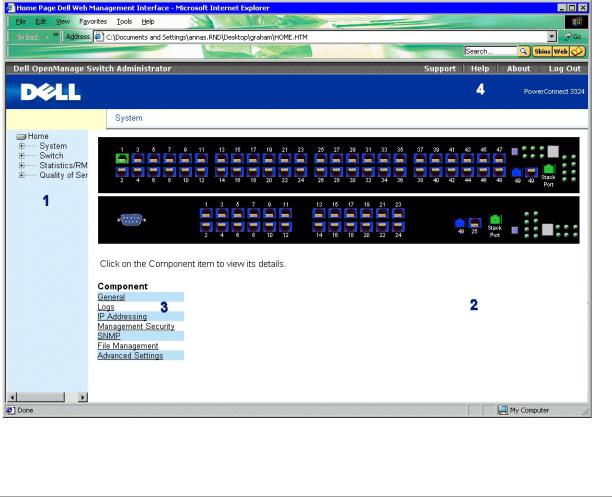
Task: Select port 25 in the 48-port unit
Action: click(x=320, y=158)
